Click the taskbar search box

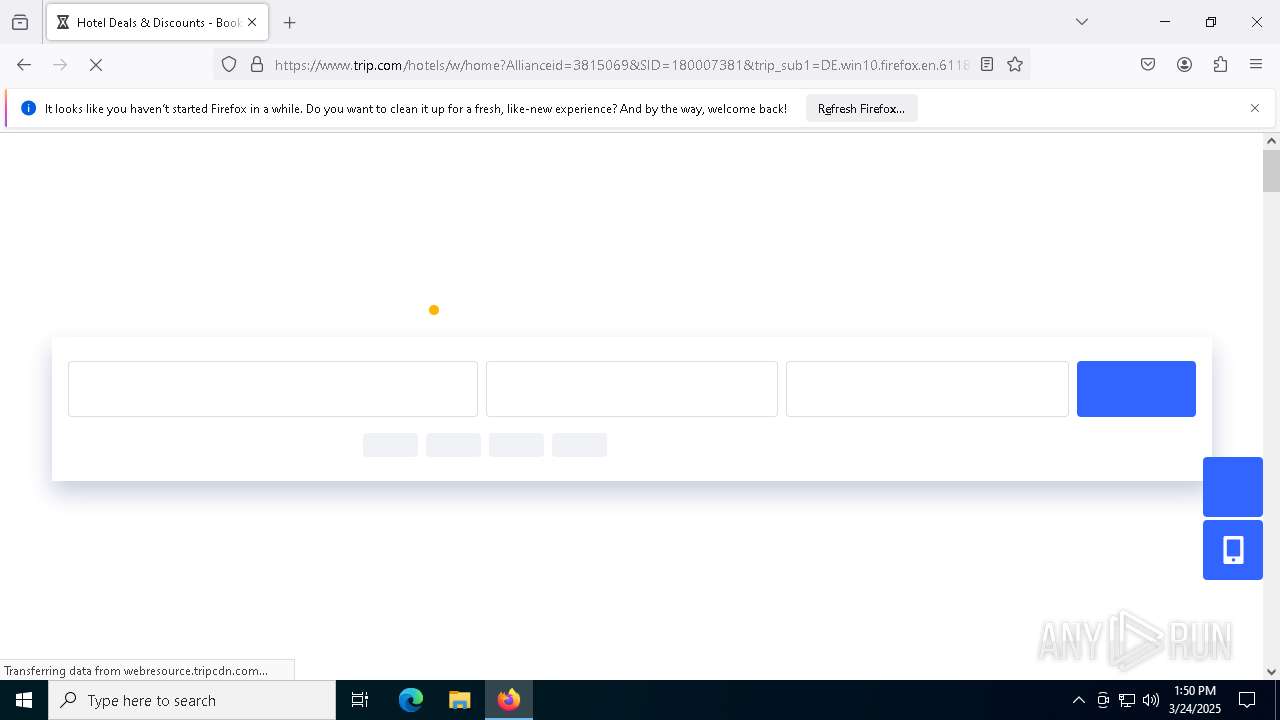pos(192,700)
